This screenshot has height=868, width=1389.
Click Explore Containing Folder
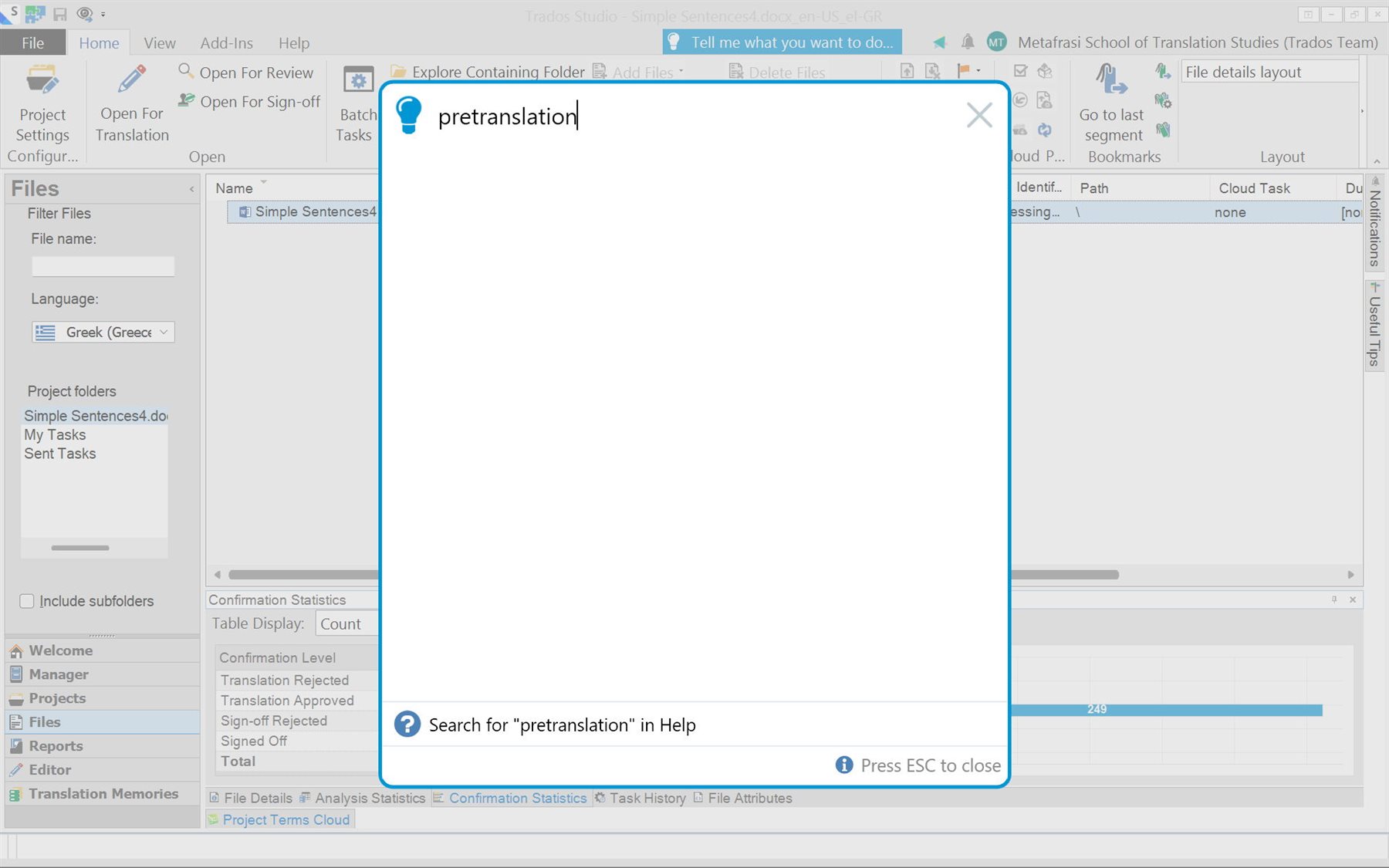point(486,71)
